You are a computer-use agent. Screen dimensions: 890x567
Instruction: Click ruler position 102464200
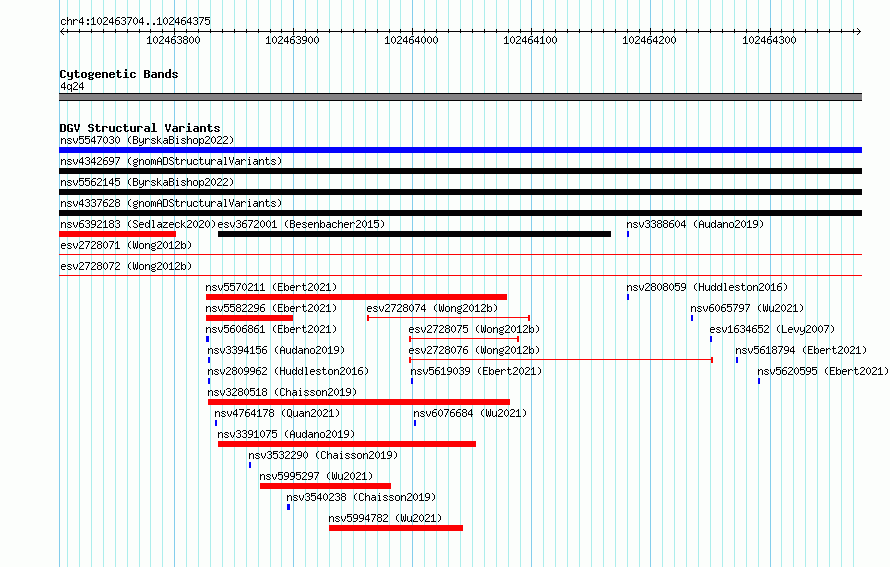(x=649, y=40)
